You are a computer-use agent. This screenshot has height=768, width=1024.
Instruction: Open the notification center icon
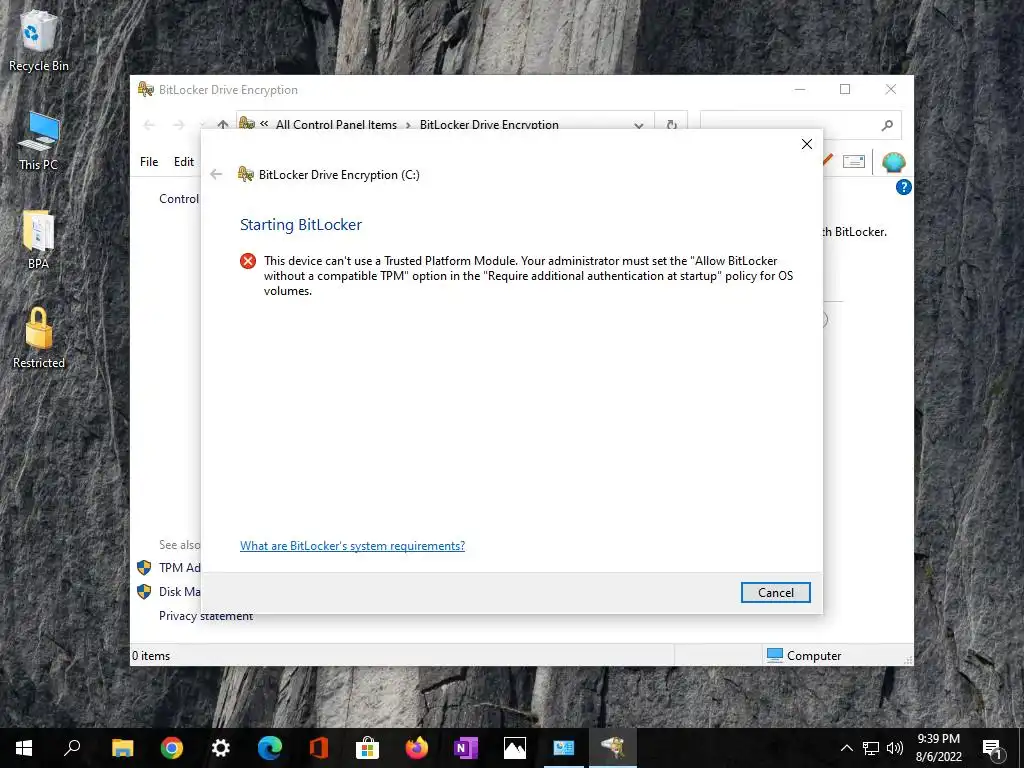point(993,748)
